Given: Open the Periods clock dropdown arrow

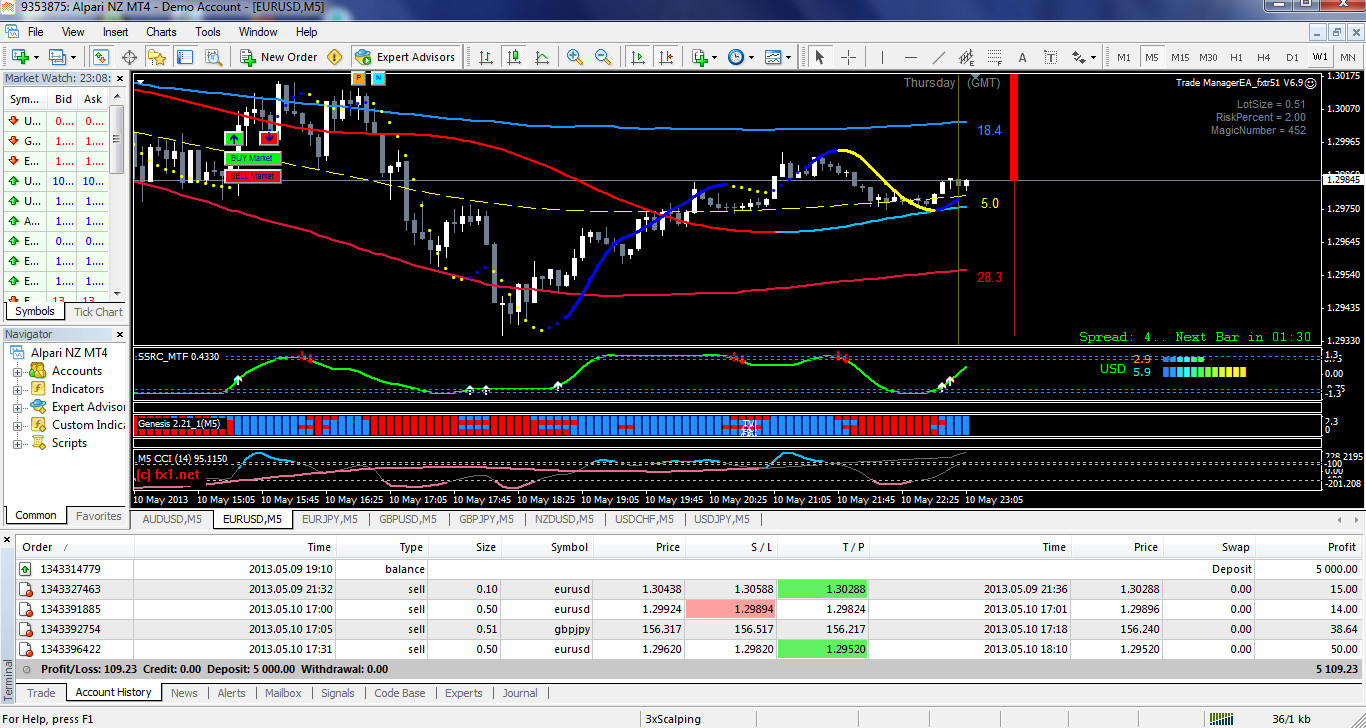Looking at the screenshot, I should 751,57.
